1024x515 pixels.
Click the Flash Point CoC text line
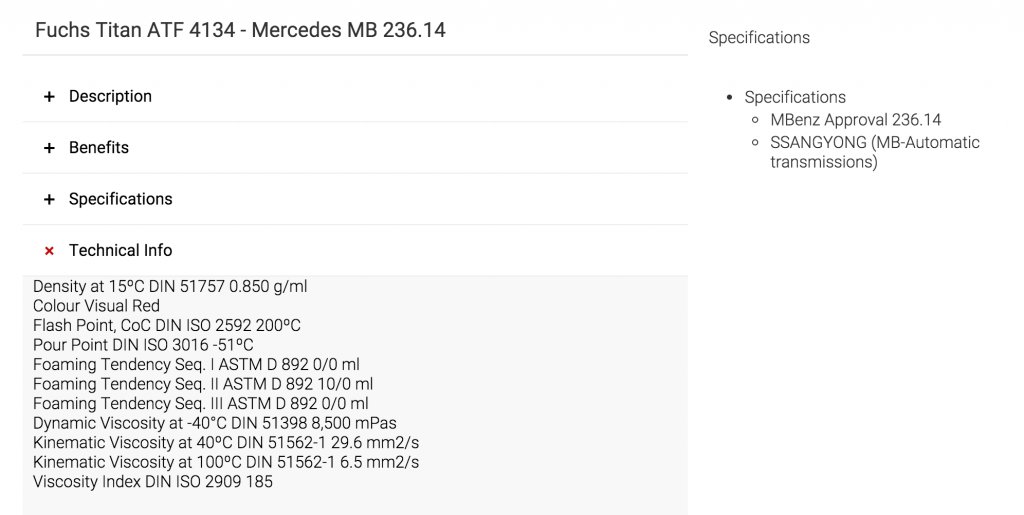pyautogui.click(x=166, y=326)
